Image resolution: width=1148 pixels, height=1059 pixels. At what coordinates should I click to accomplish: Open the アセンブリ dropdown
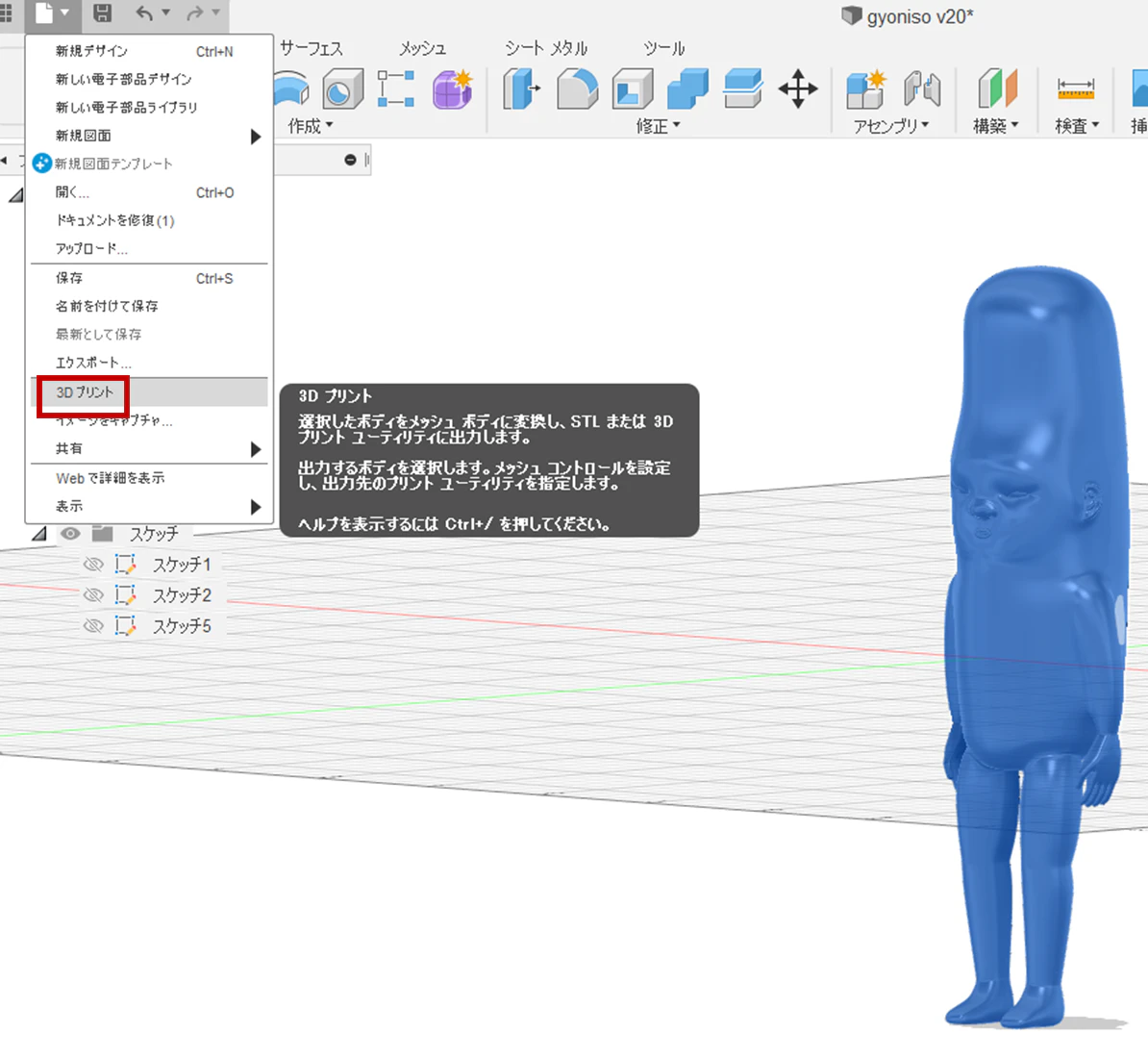click(x=891, y=126)
